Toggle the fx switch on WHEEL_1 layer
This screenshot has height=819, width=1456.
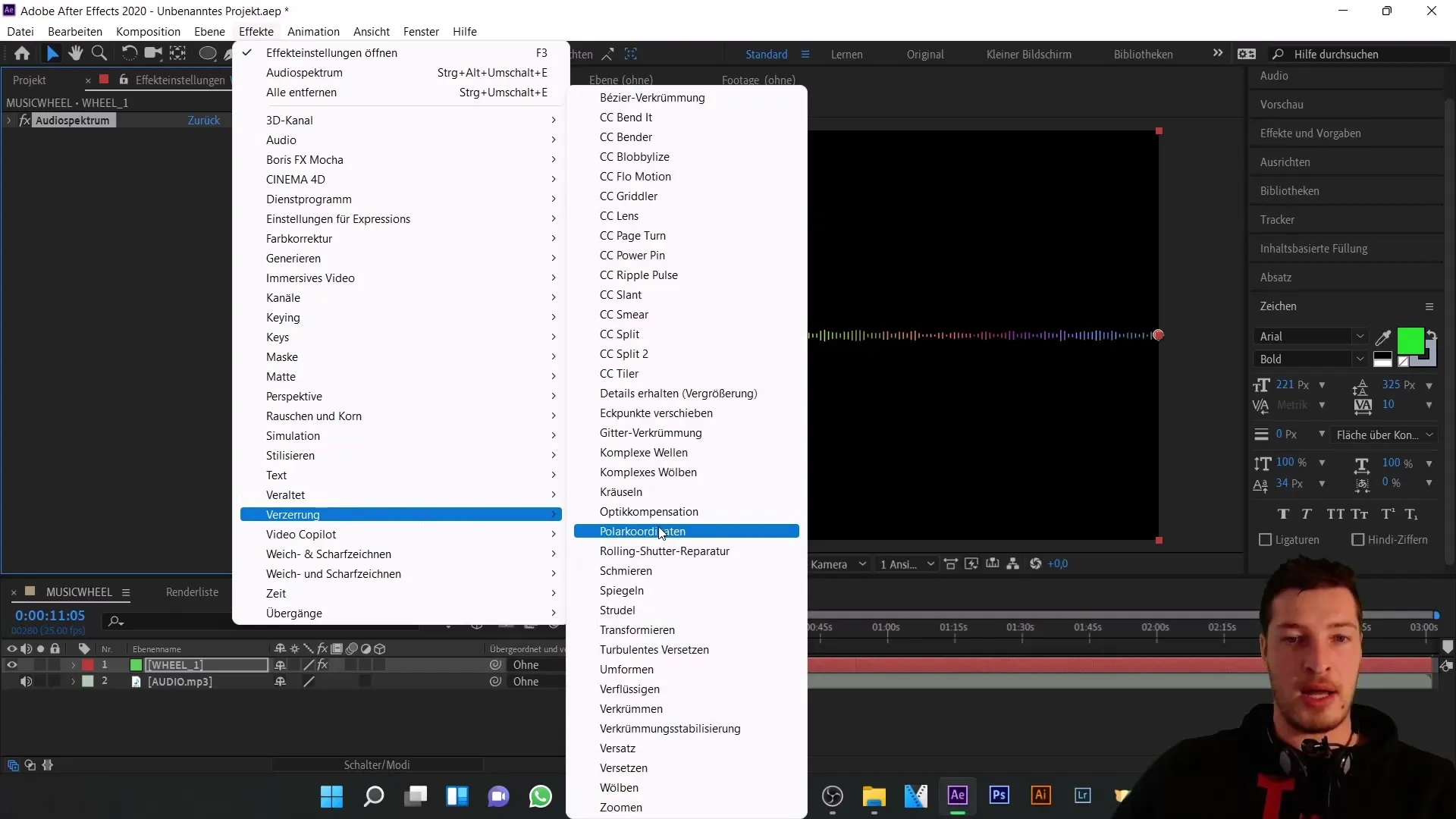pos(323,665)
